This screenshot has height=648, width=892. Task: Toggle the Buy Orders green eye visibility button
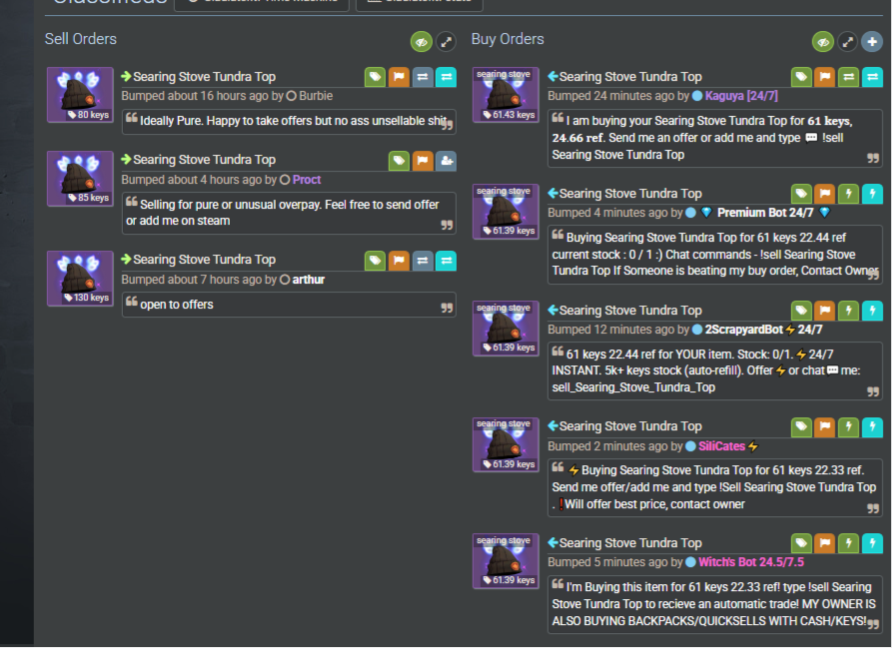tap(823, 42)
